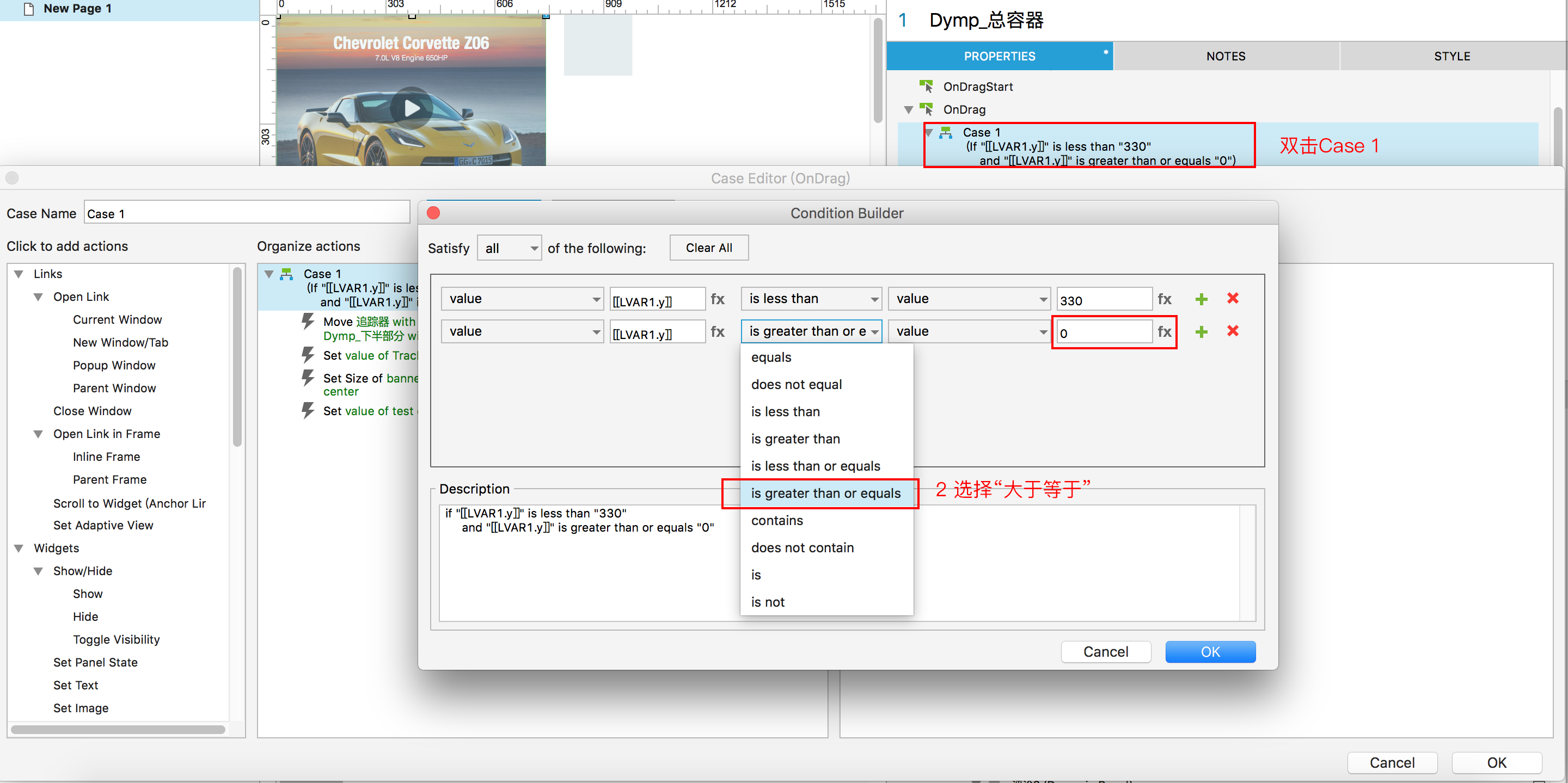Click the horizontal scrollbar under the actions list
1568x783 pixels.
click(118, 729)
